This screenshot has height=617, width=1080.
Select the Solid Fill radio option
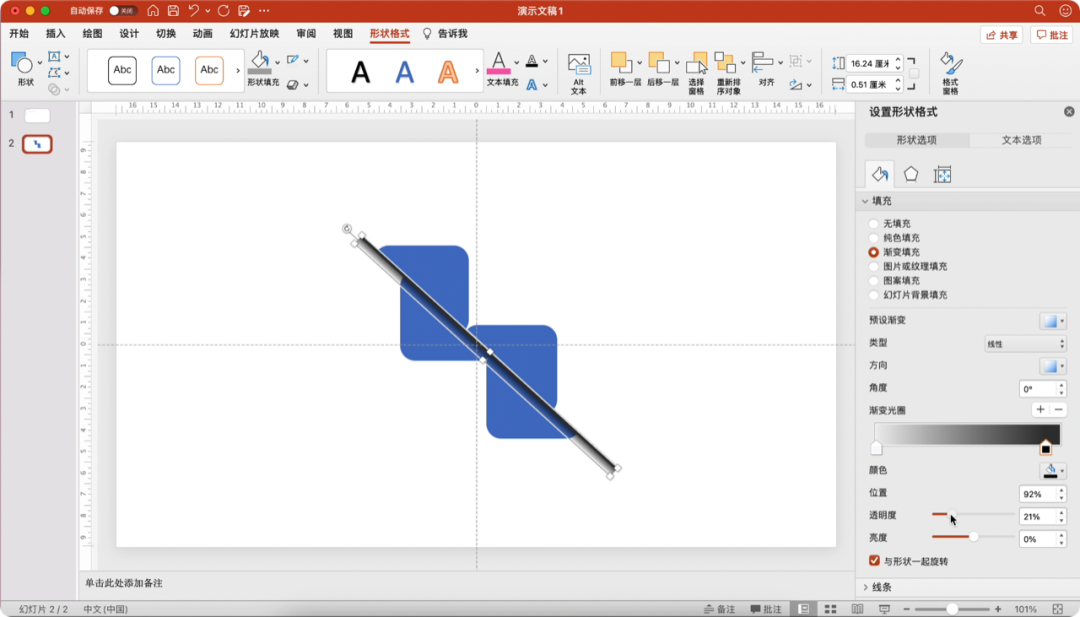[x=873, y=238]
